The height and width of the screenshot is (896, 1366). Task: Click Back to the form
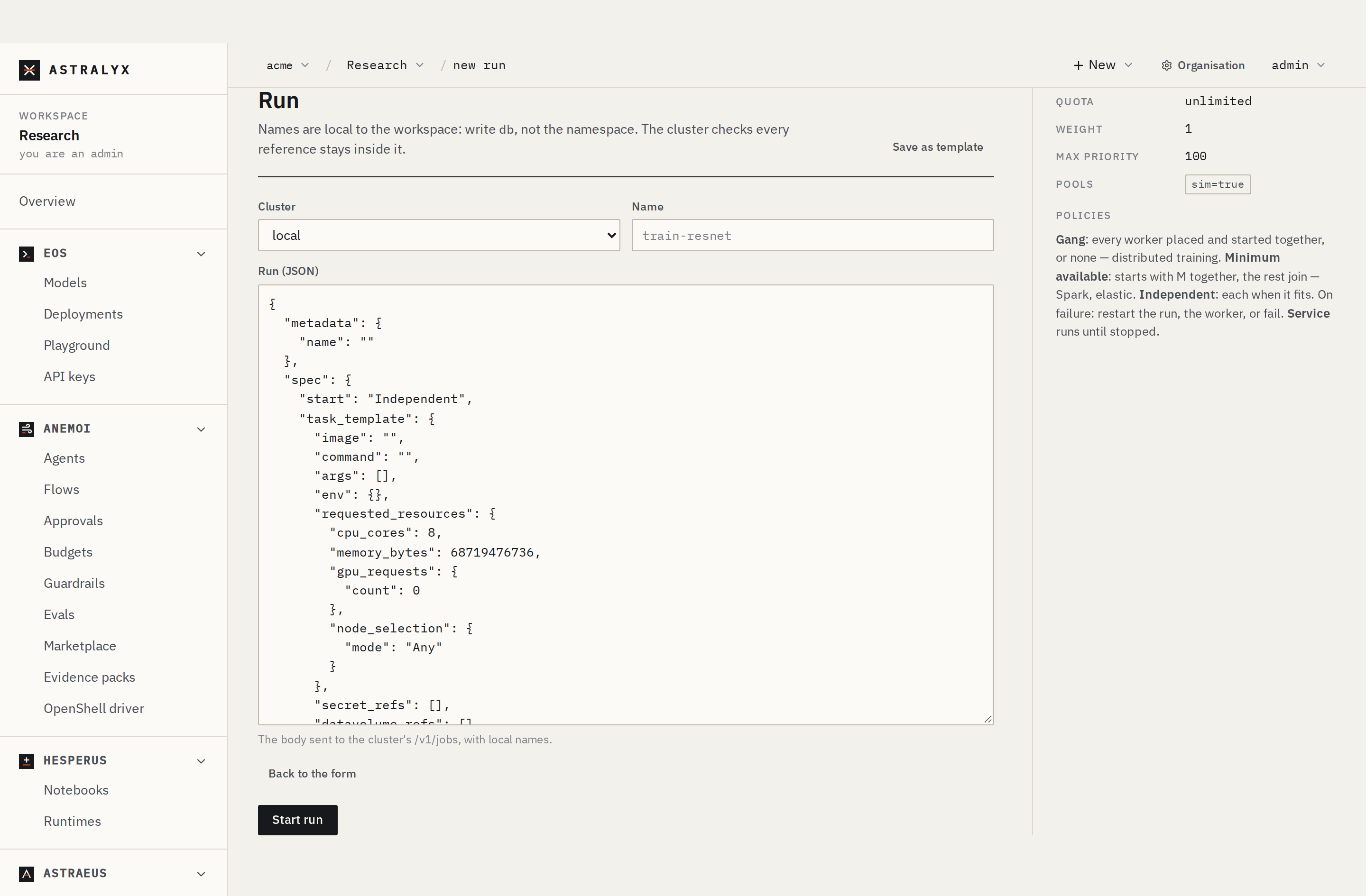tap(312, 774)
